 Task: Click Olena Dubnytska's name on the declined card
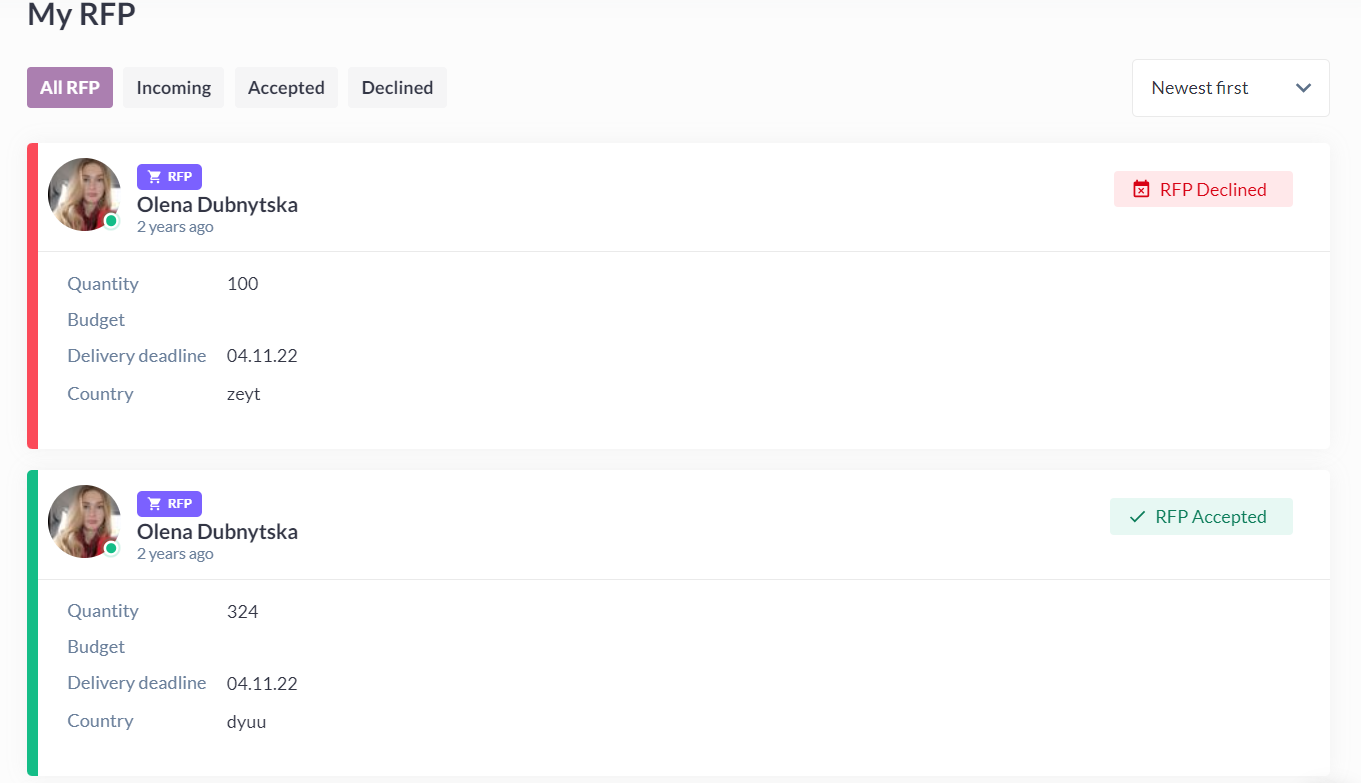[x=217, y=205]
